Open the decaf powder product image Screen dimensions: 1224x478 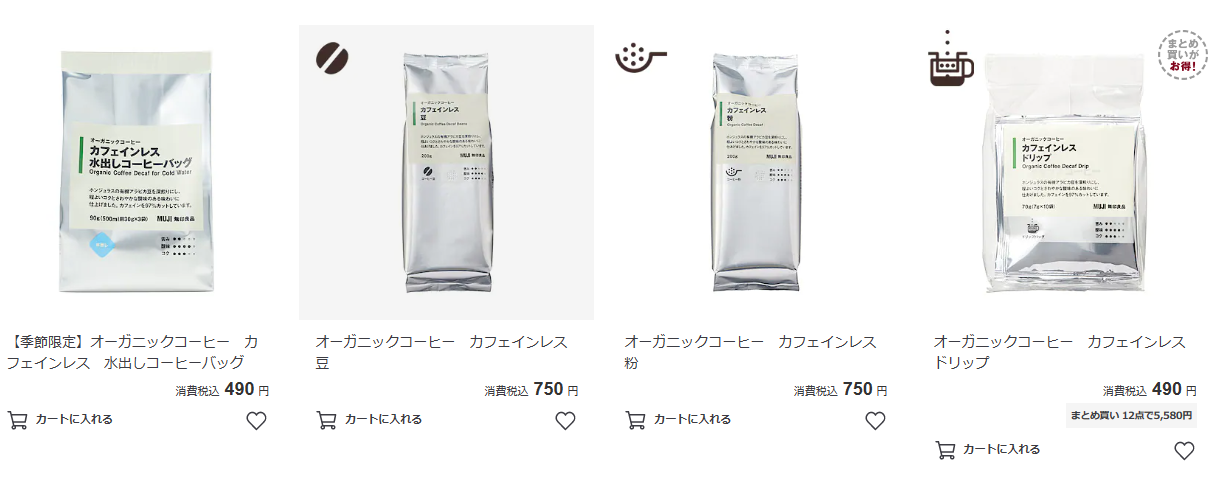click(756, 172)
